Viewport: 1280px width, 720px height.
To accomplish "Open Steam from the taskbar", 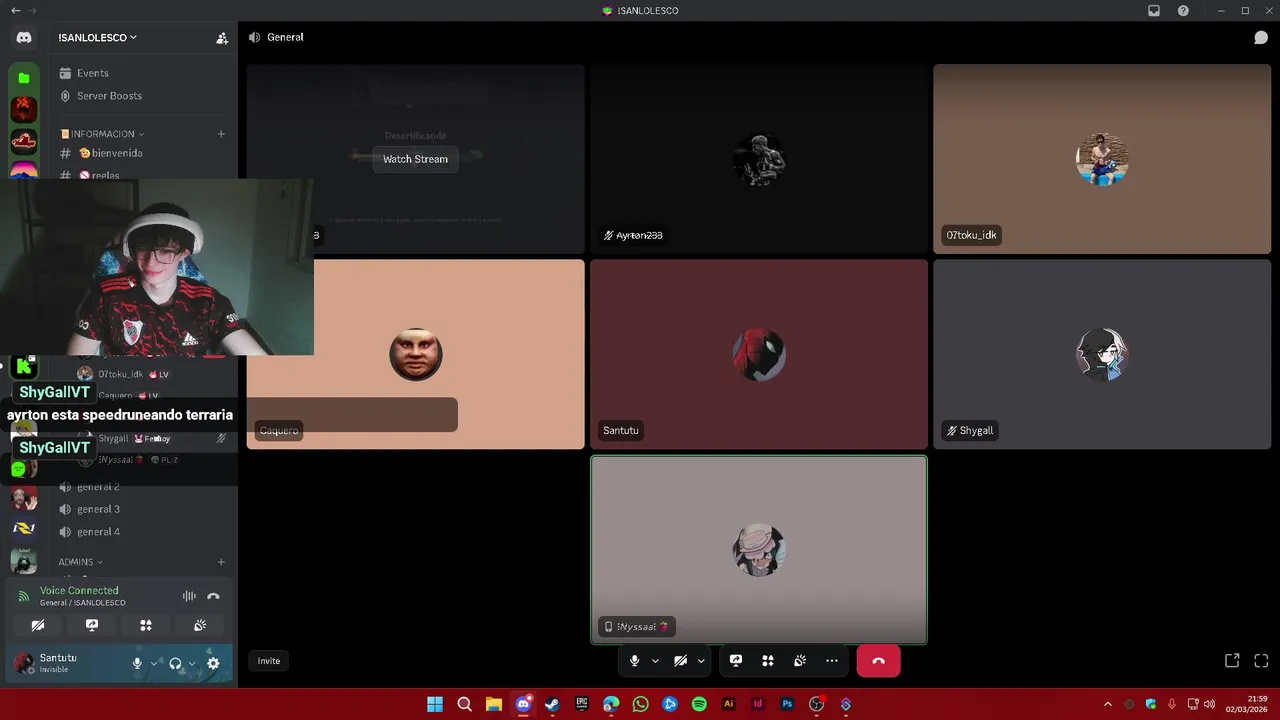I will coord(552,704).
